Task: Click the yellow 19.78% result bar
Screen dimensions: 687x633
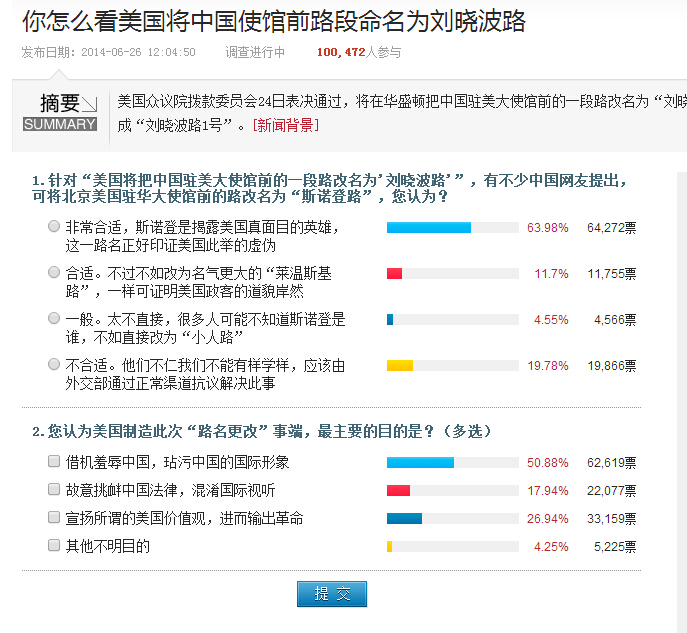Action: [x=400, y=366]
